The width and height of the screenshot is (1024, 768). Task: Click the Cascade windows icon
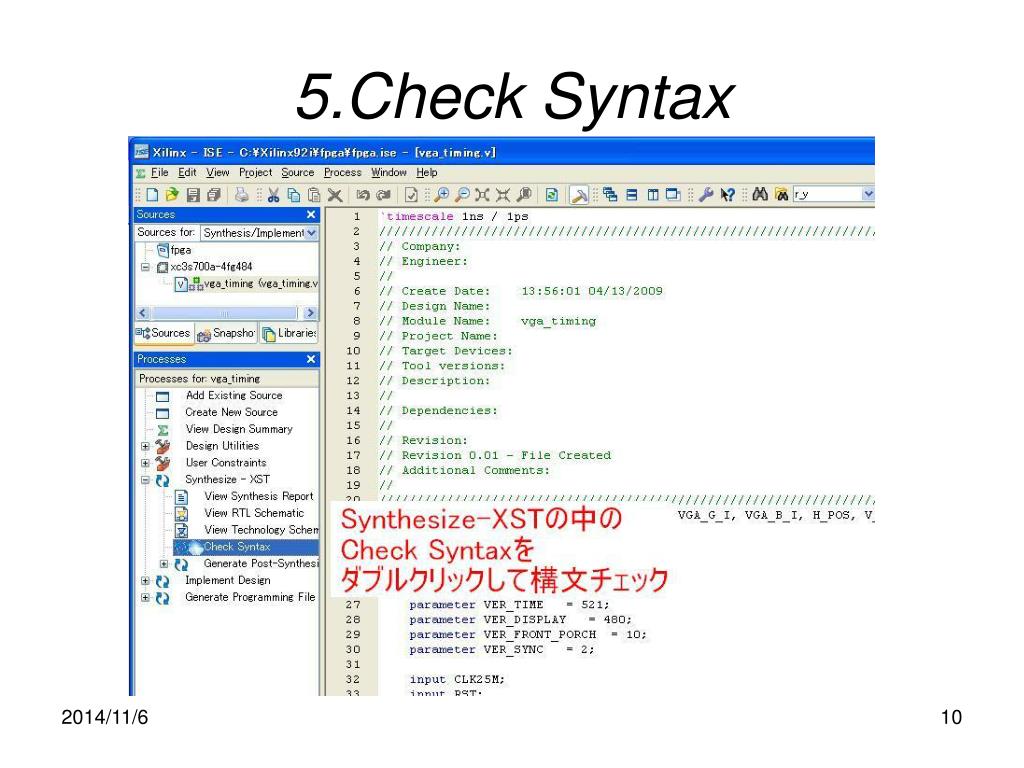[611, 195]
